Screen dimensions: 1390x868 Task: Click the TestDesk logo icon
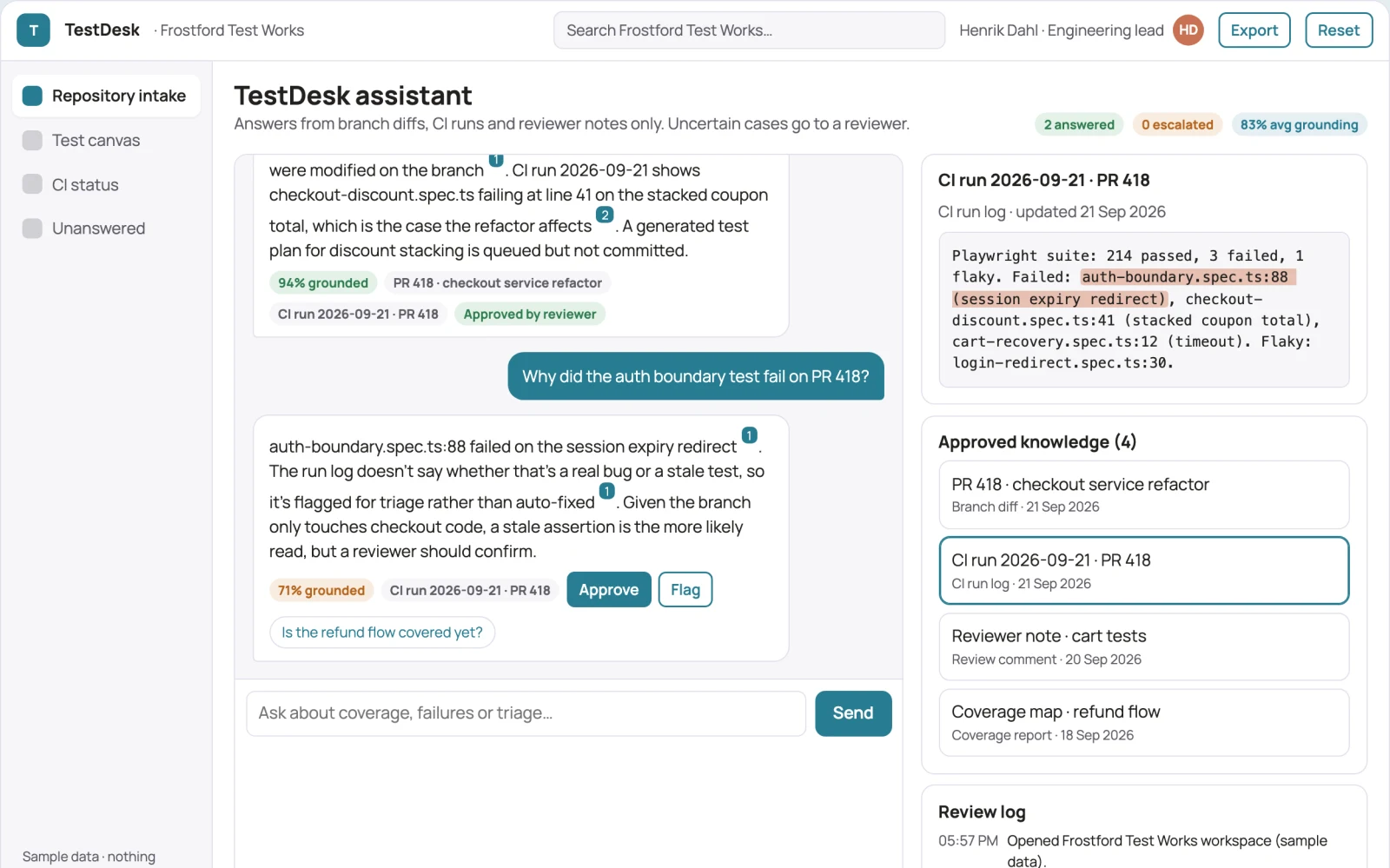coord(33,30)
